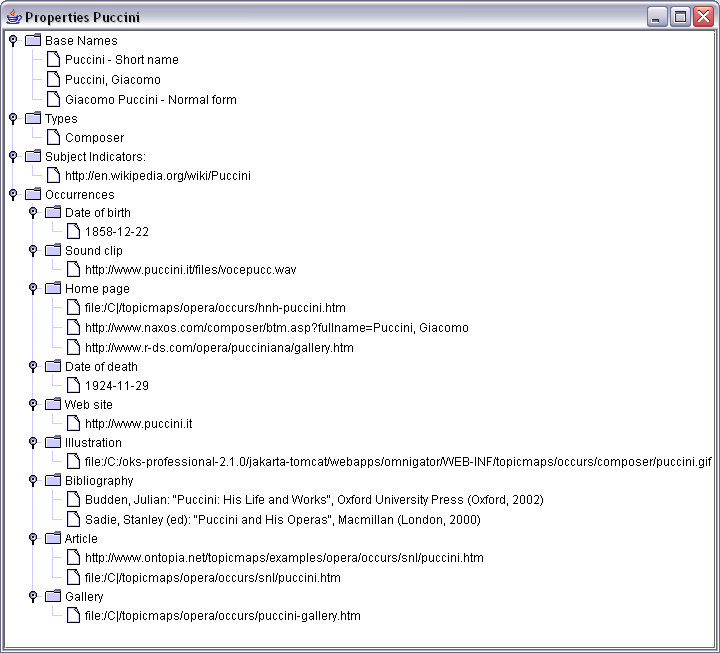Image resolution: width=720 pixels, height=653 pixels.
Task: Click the Java icon in the title bar
Action: point(13,17)
